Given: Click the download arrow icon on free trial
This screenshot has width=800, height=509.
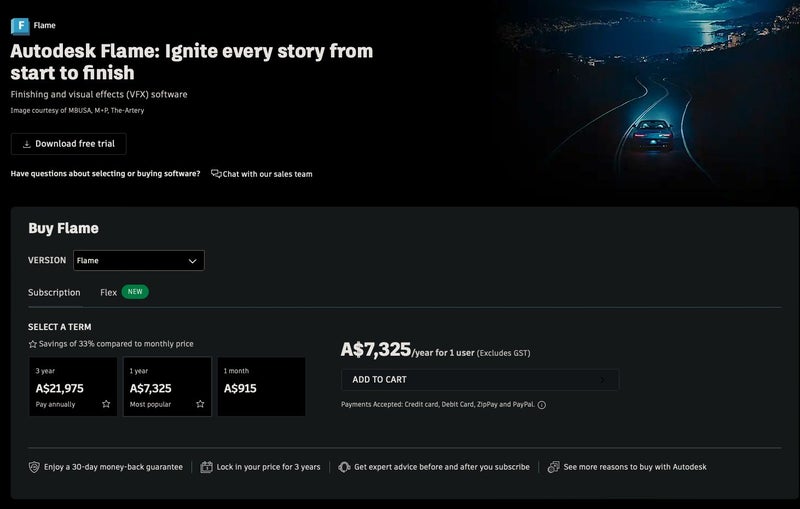Looking at the screenshot, I should pos(26,144).
